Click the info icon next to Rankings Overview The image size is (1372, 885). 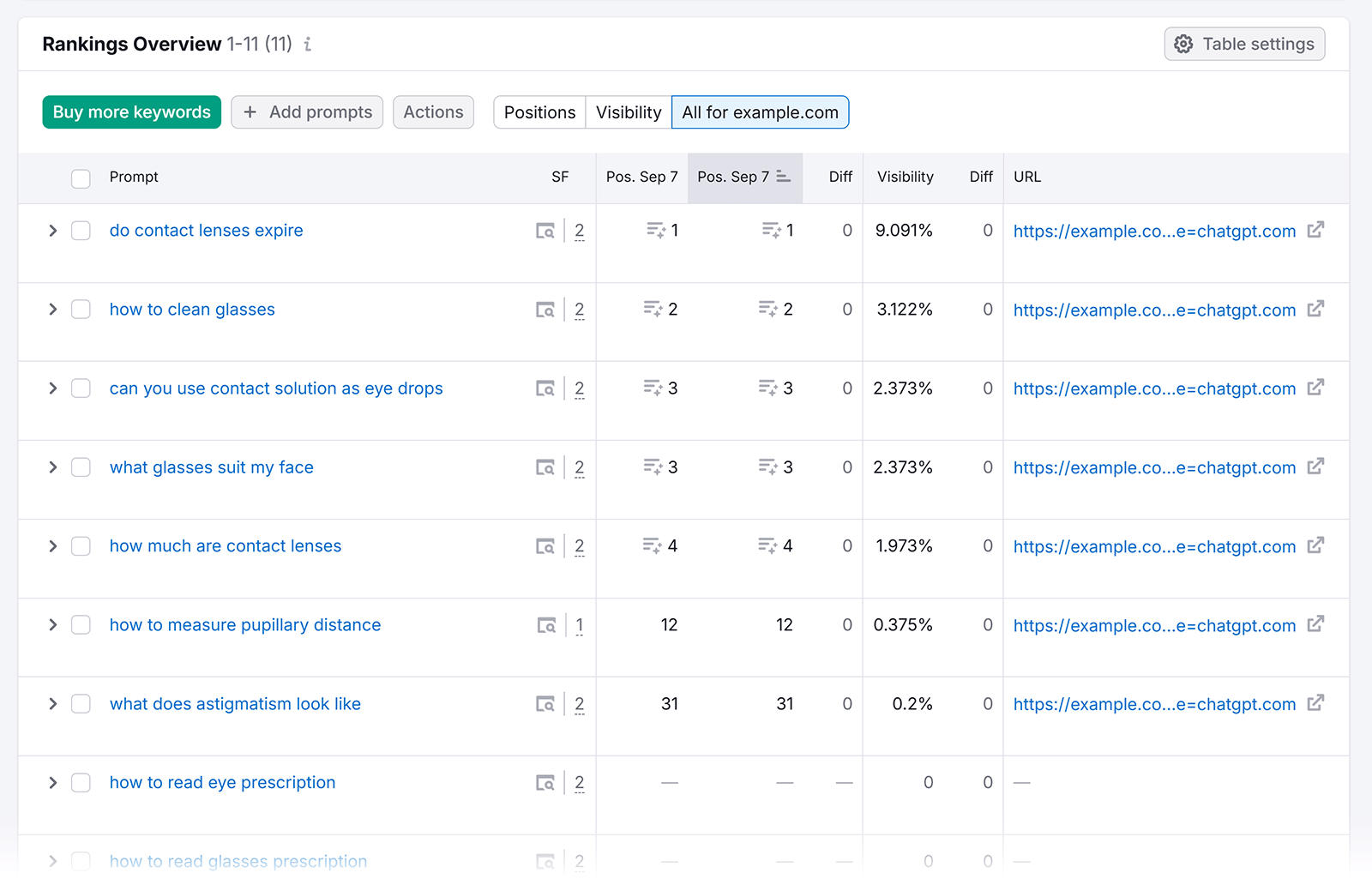[x=308, y=45]
